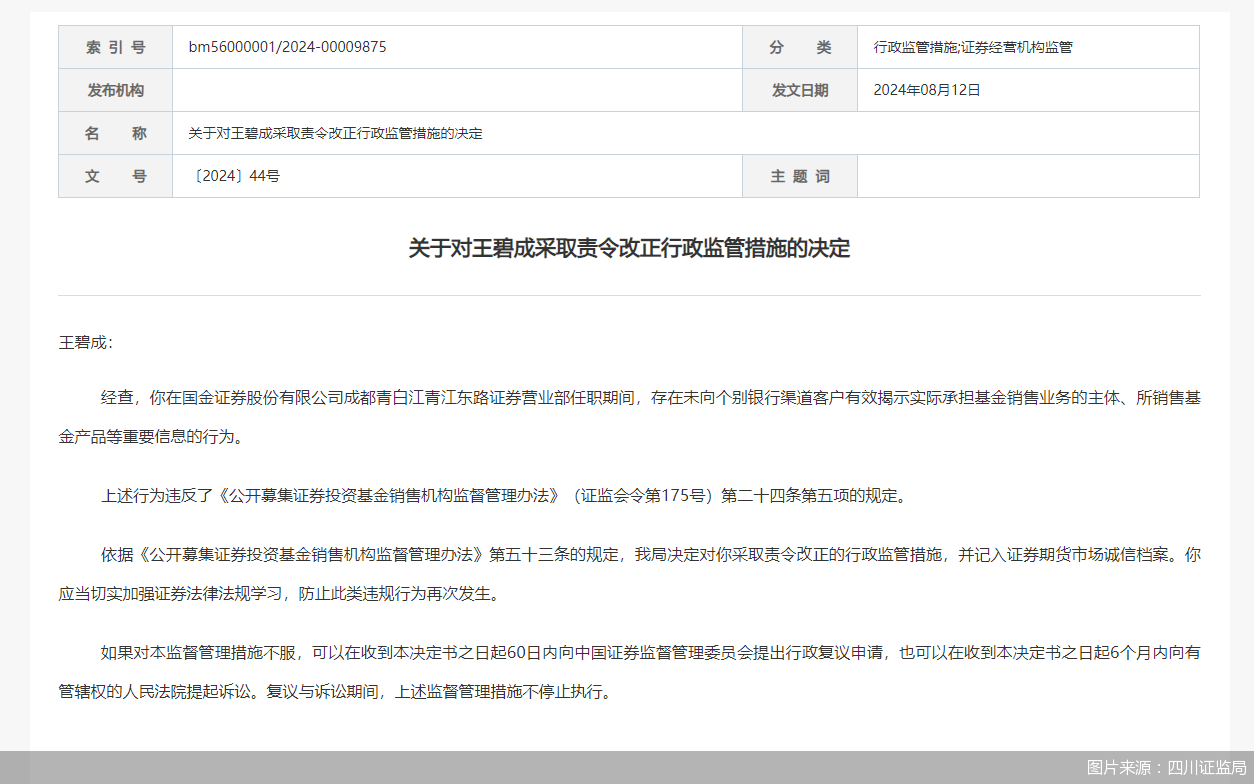Image resolution: width=1254 pixels, height=784 pixels.
Task: Click the 分类 label cell
Action: click(800, 47)
